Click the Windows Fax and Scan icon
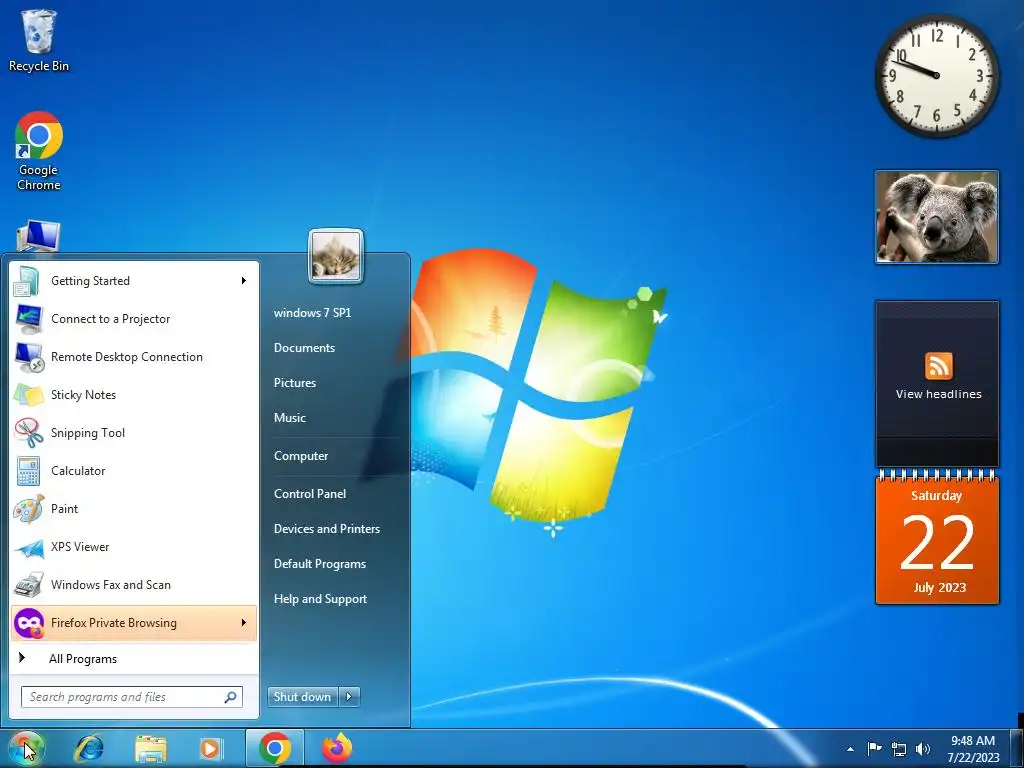This screenshot has width=1024, height=768. 29,584
